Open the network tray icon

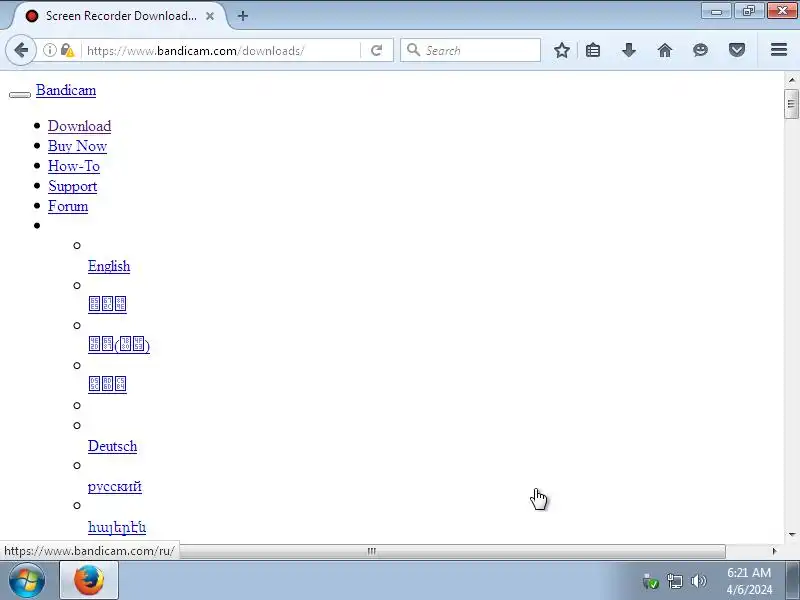674,581
